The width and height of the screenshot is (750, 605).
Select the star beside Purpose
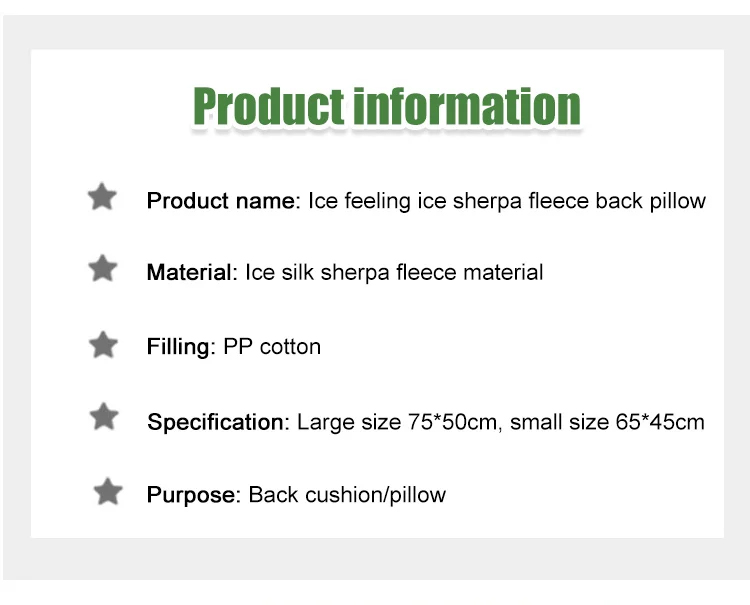click(x=107, y=492)
